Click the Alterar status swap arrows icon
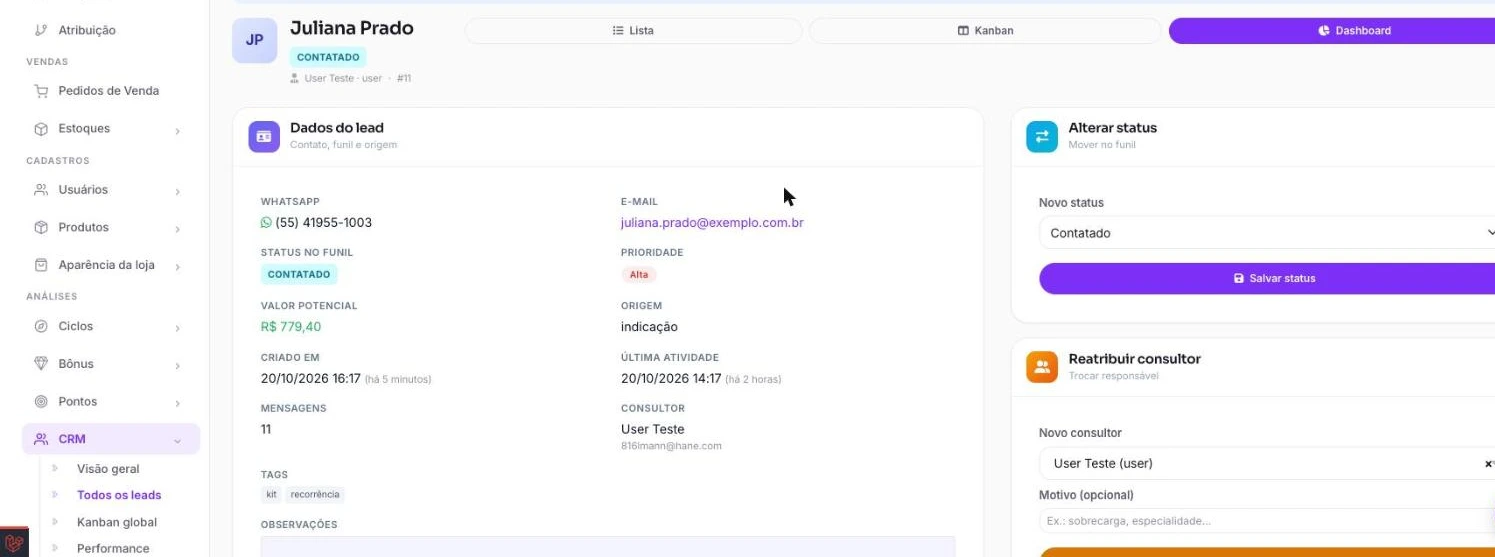This screenshot has width=1495, height=557. (1042, 136)
